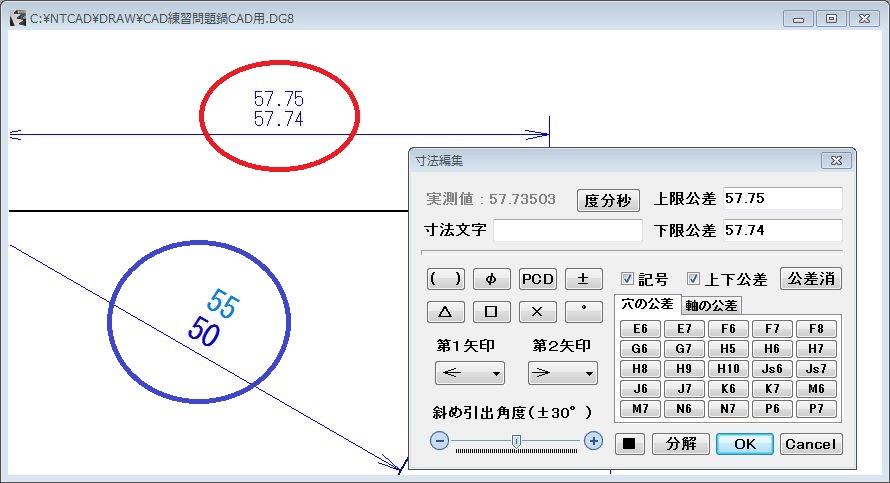Click the plus angle increase button
The image size is (890, 483).
coord(593,441)
